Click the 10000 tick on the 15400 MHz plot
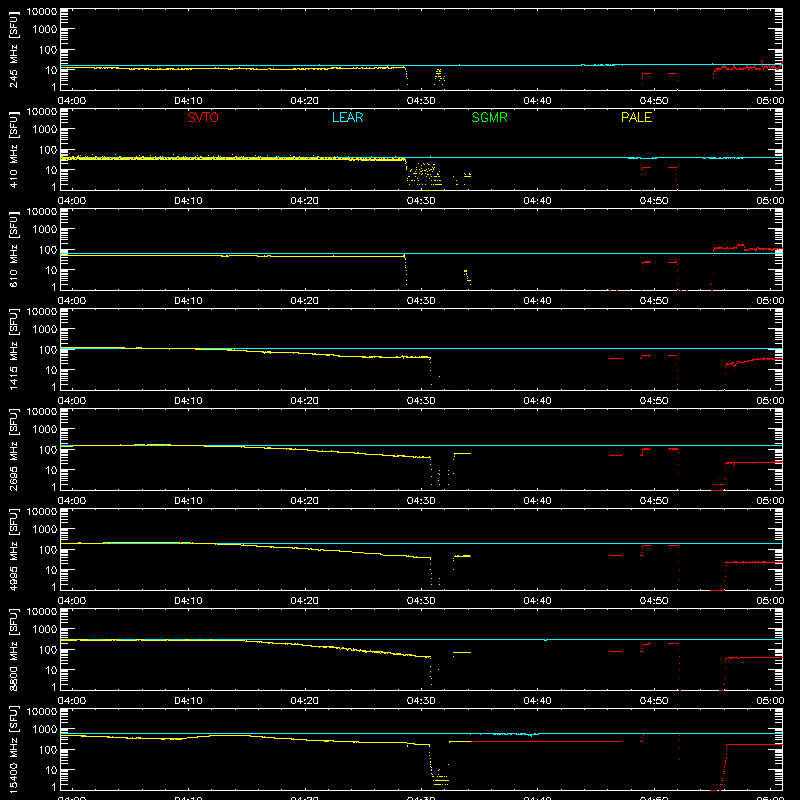 [x=42, y=712]
